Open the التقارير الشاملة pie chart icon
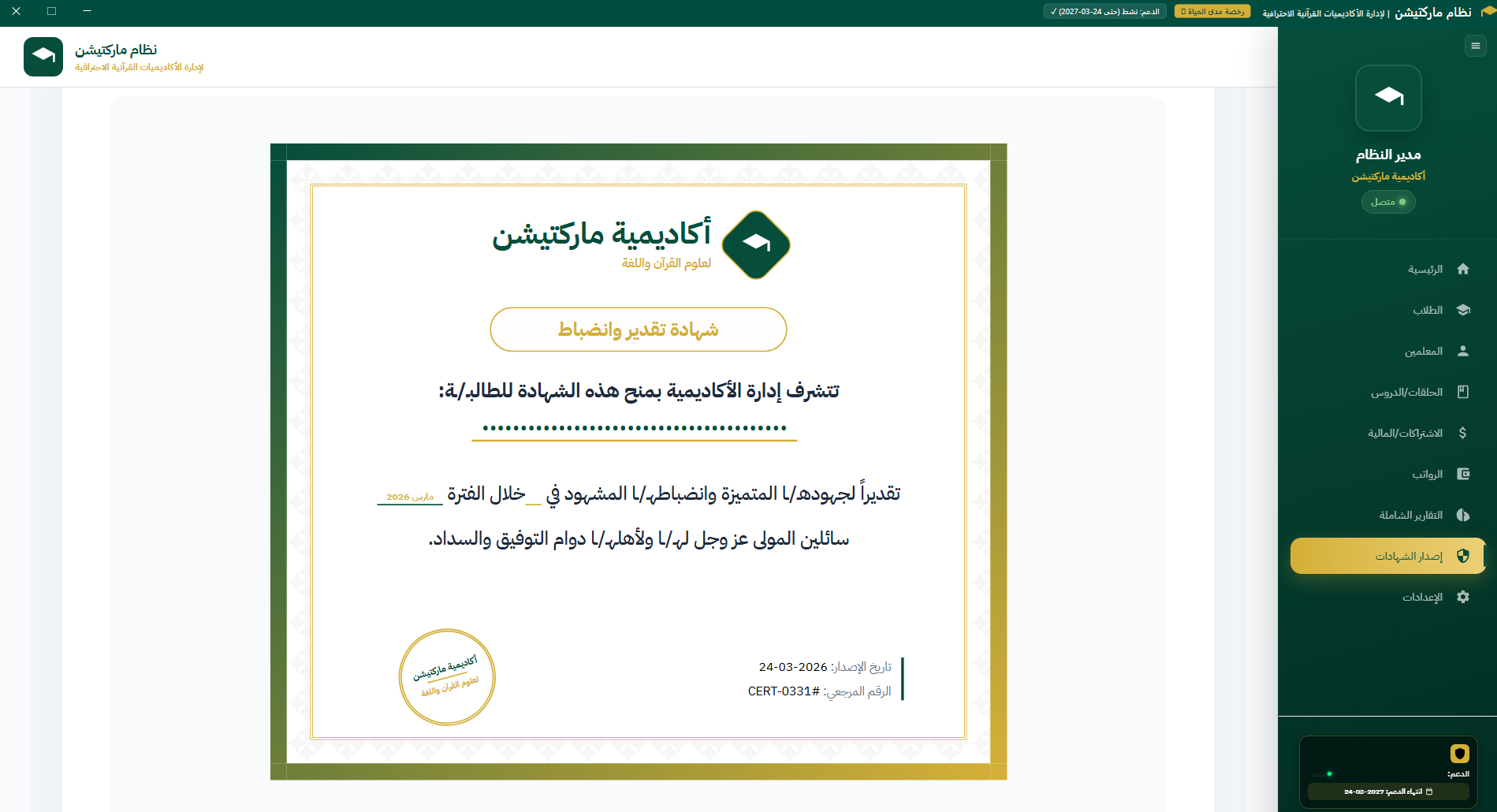 click(1463, 516)
